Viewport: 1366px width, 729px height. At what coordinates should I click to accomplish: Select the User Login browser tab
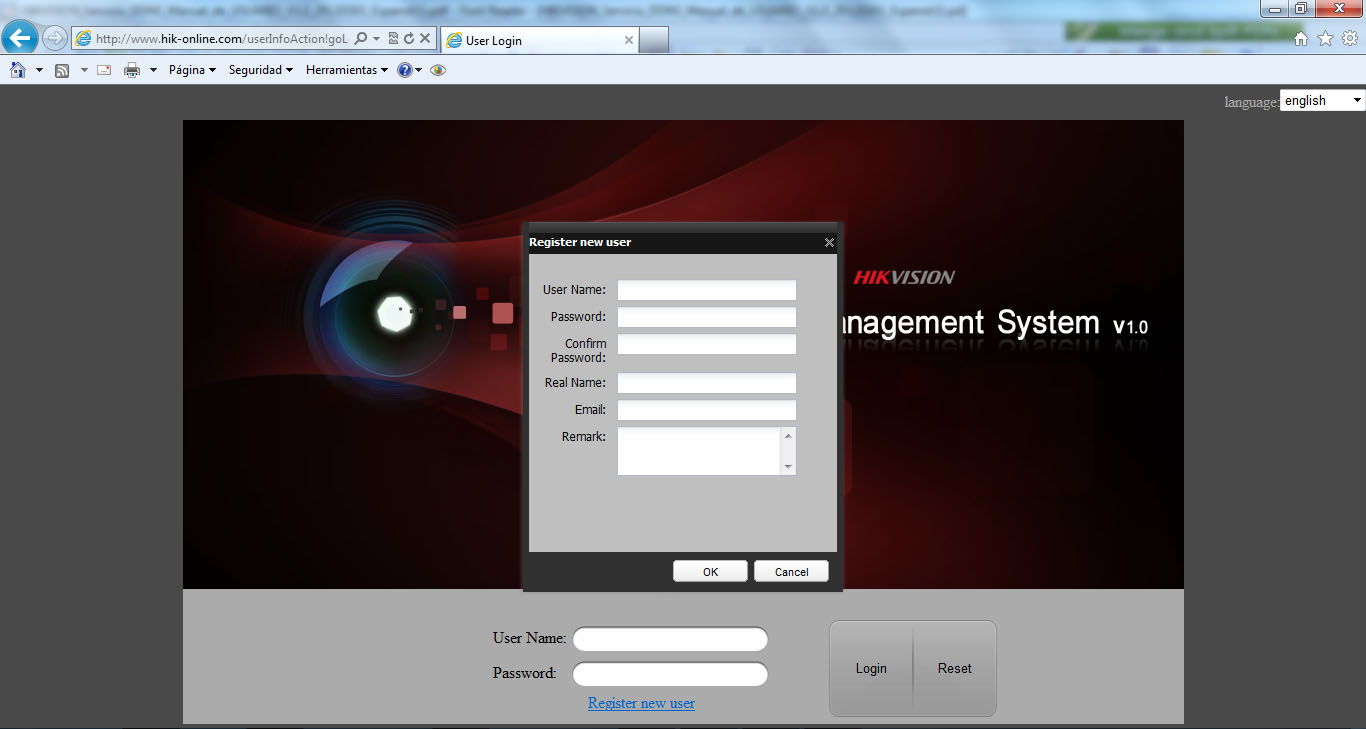point(538,41)
